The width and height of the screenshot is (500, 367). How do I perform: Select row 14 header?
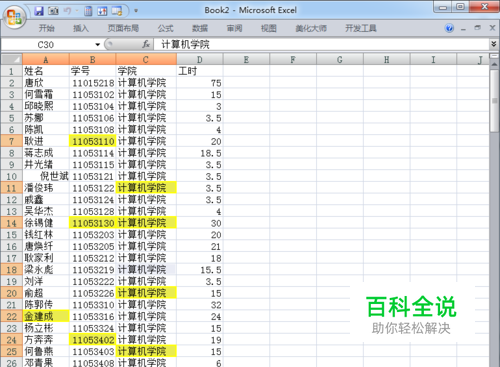[x=12, y=223]
